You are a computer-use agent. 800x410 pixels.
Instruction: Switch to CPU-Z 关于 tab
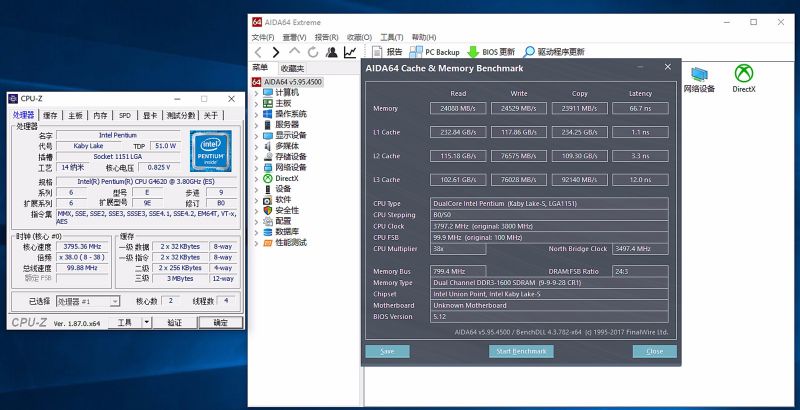click(211, 116)
